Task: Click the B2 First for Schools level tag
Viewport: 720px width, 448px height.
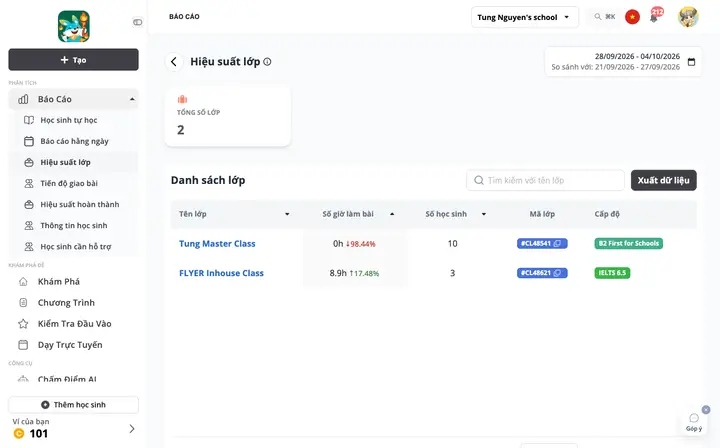Action: pos(629,244)
